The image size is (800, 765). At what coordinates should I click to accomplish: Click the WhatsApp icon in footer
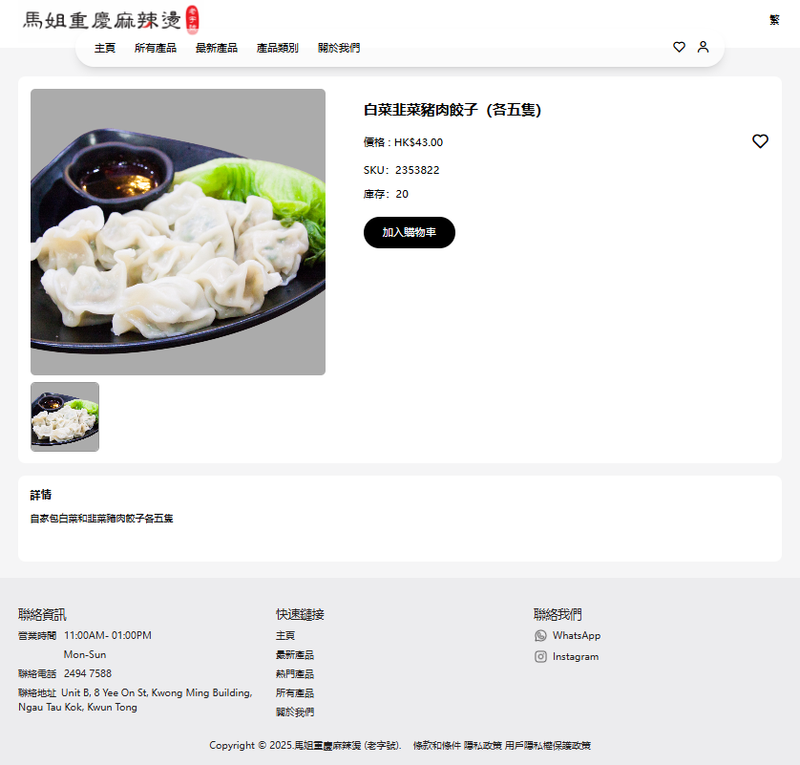(x=540, y=635)
